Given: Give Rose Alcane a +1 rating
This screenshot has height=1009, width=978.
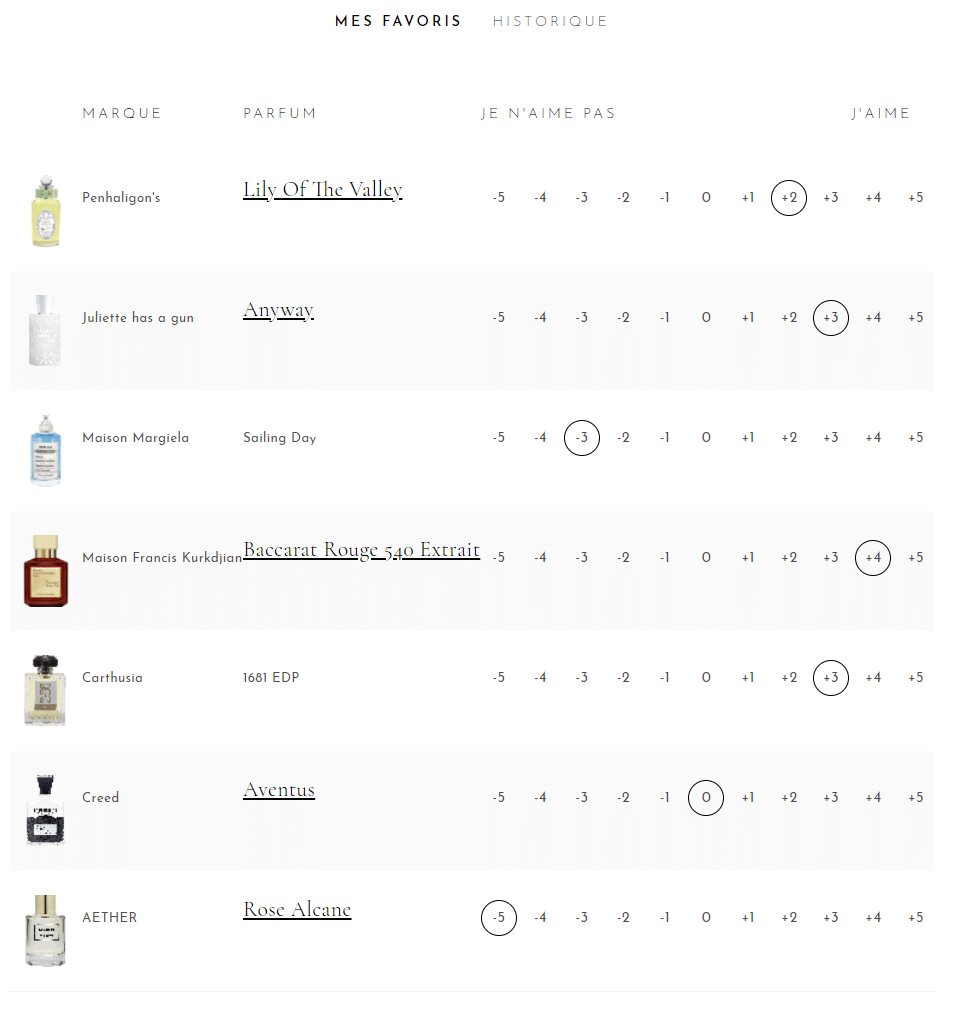Looking at the screenshot, I should [747, 918].
